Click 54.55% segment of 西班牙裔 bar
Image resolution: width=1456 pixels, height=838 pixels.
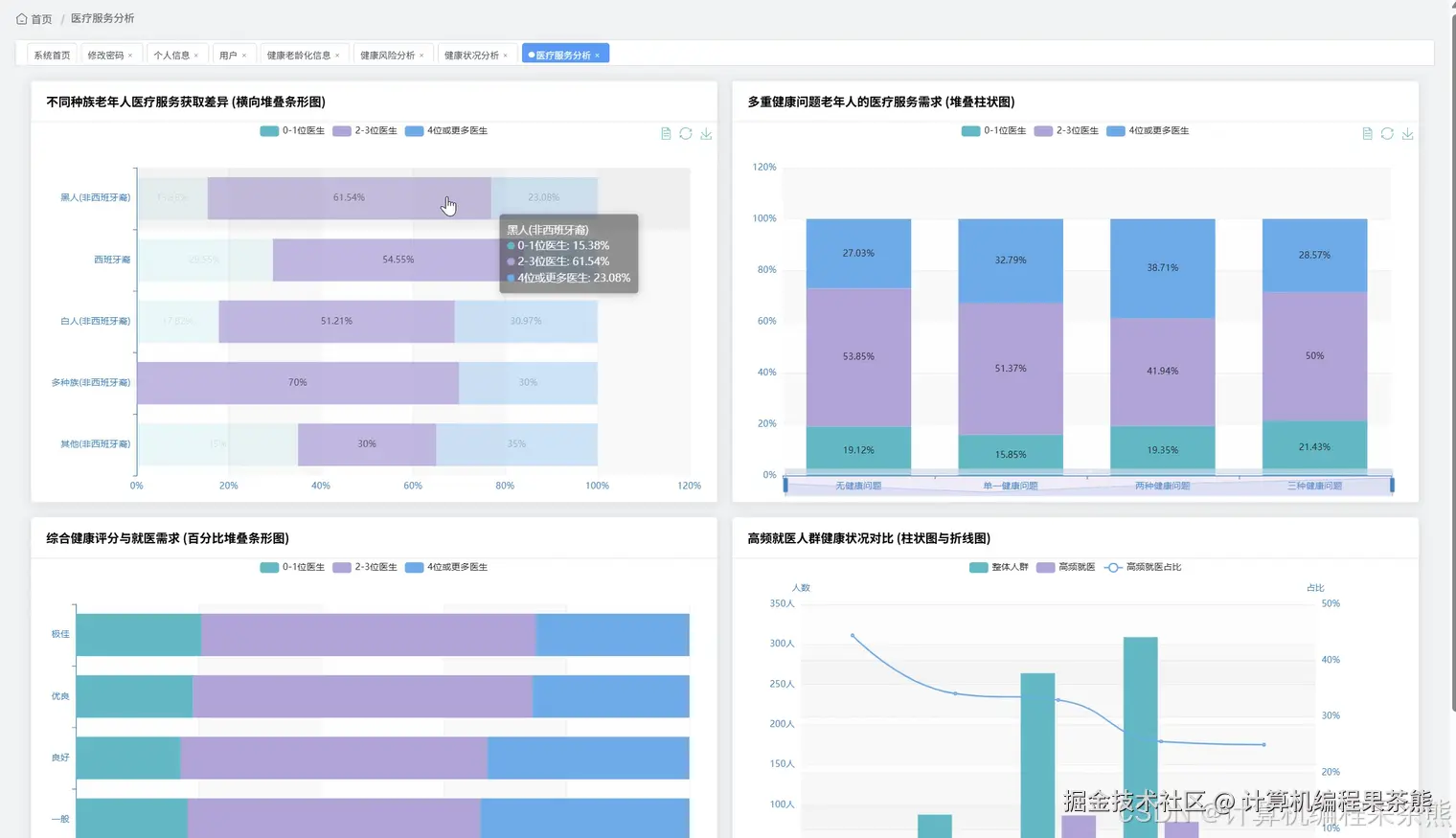(385, 260)
